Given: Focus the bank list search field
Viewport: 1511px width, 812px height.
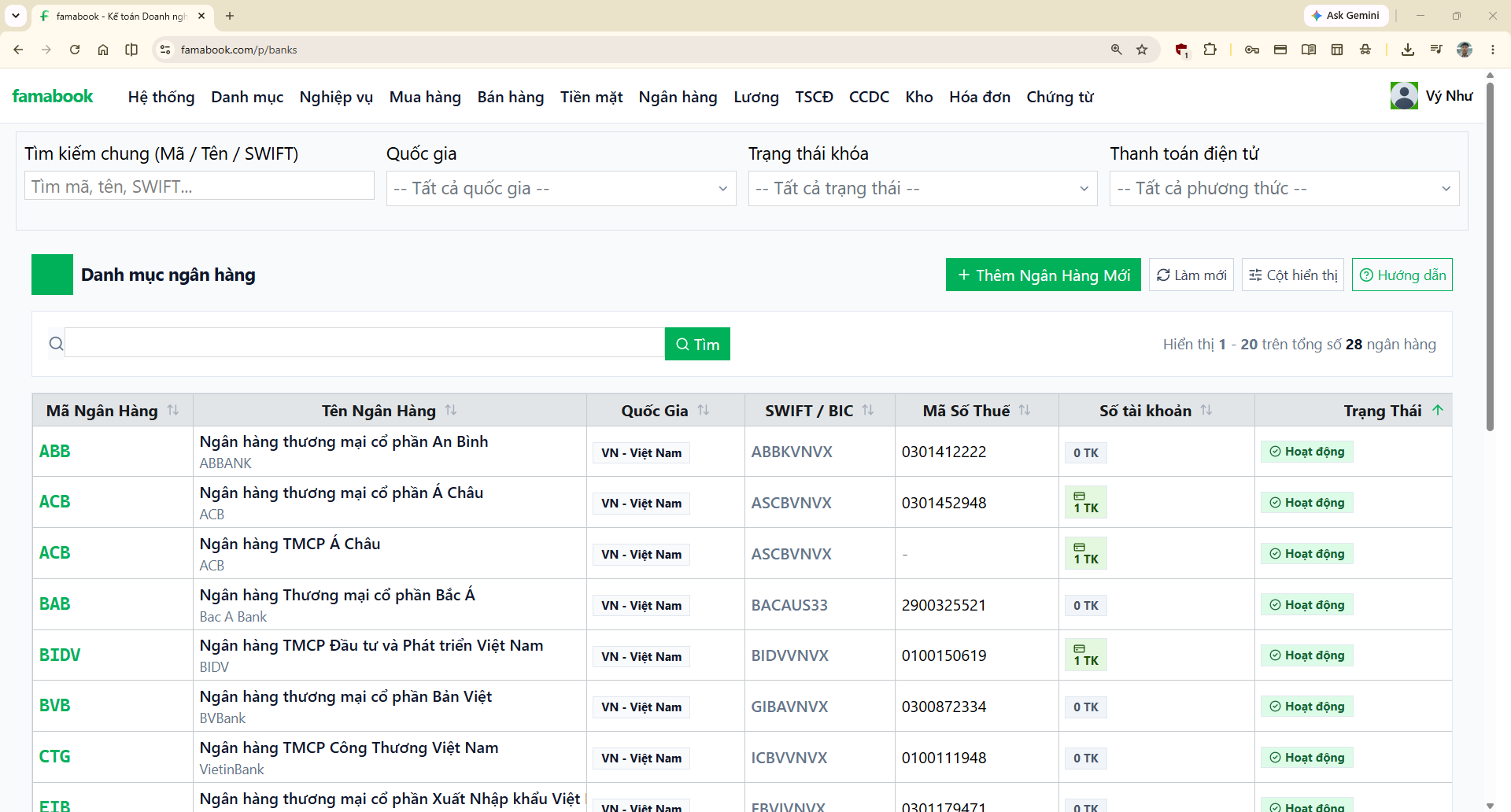Looking at the screenshot, I should click(365, 343).
